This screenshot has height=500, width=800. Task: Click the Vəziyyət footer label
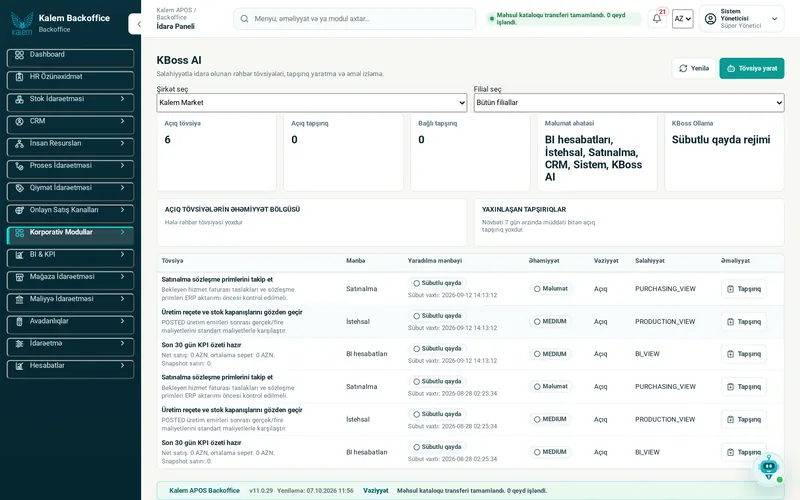click(376, 490)
